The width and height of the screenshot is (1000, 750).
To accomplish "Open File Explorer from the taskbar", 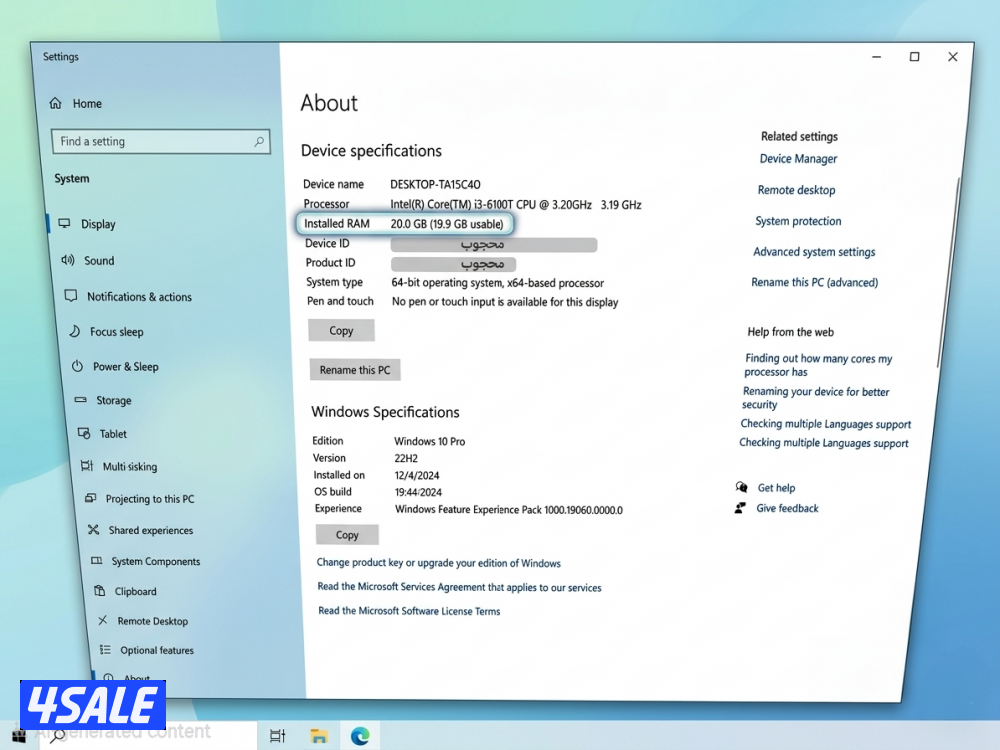I will tap(318, 735).
